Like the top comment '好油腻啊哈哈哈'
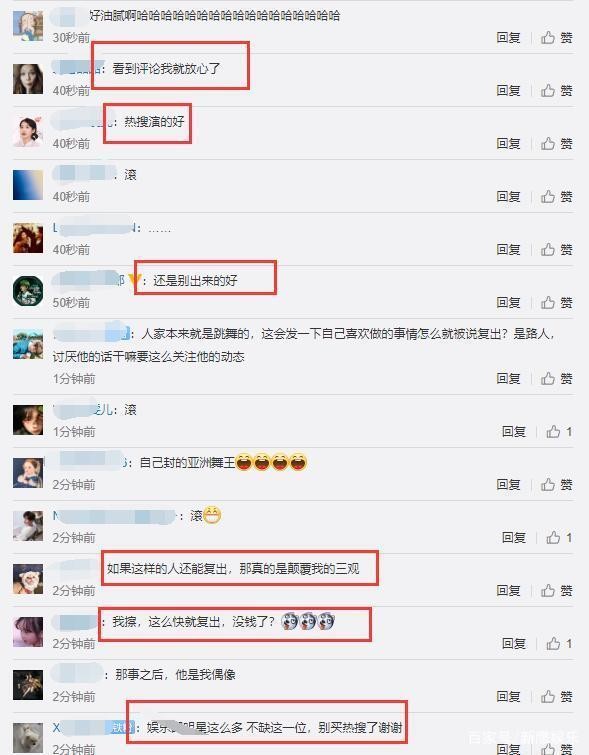This screenshot has width=589, height=755. pyautogui.click(x=556, y=38)
